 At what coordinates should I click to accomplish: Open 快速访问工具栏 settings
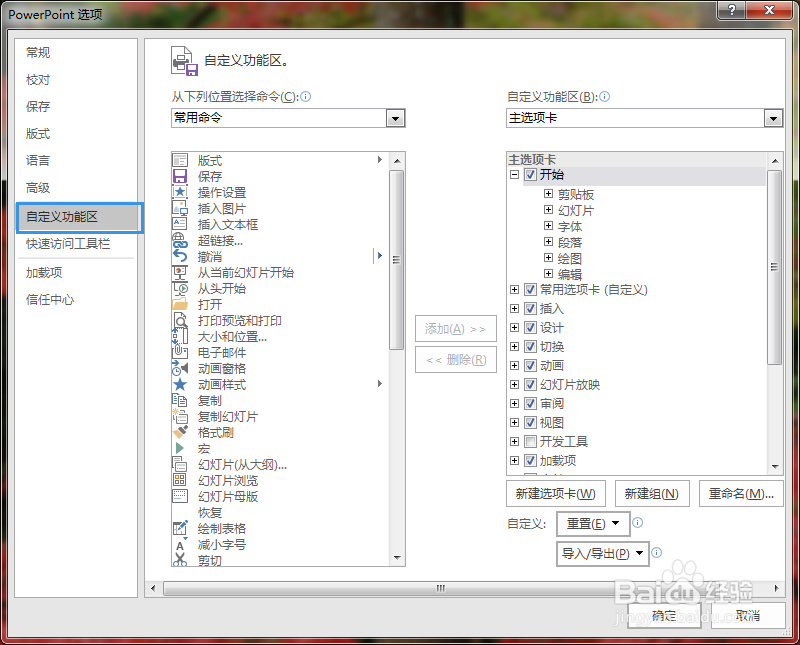point(68,244)
